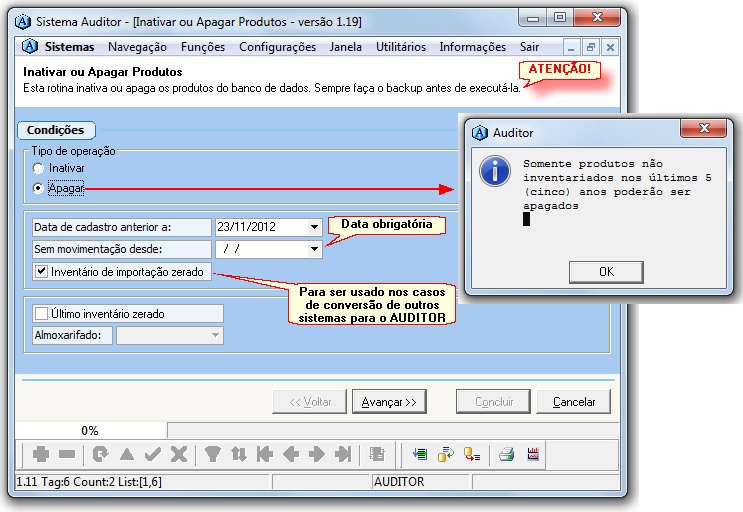Click the up triangle edit toolbar icon
Image resolution: width=743 pixels, height=512 pixels.
click(127, 454)
